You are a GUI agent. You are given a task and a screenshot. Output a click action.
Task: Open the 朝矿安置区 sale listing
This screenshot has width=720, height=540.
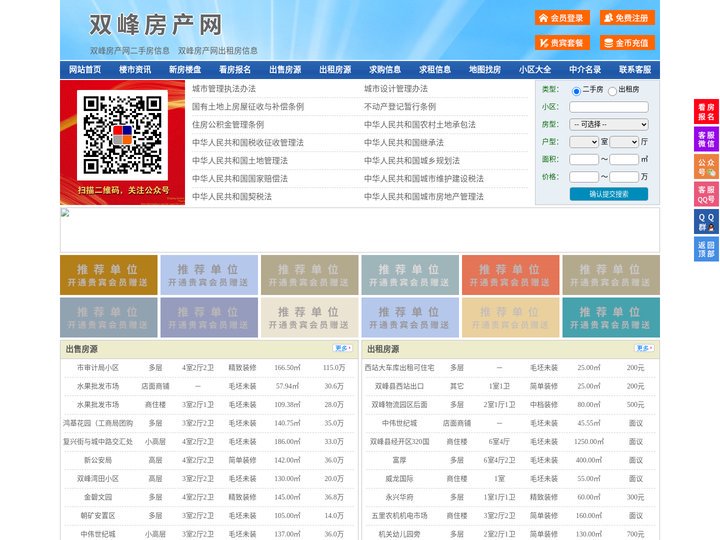pos(98,516)
